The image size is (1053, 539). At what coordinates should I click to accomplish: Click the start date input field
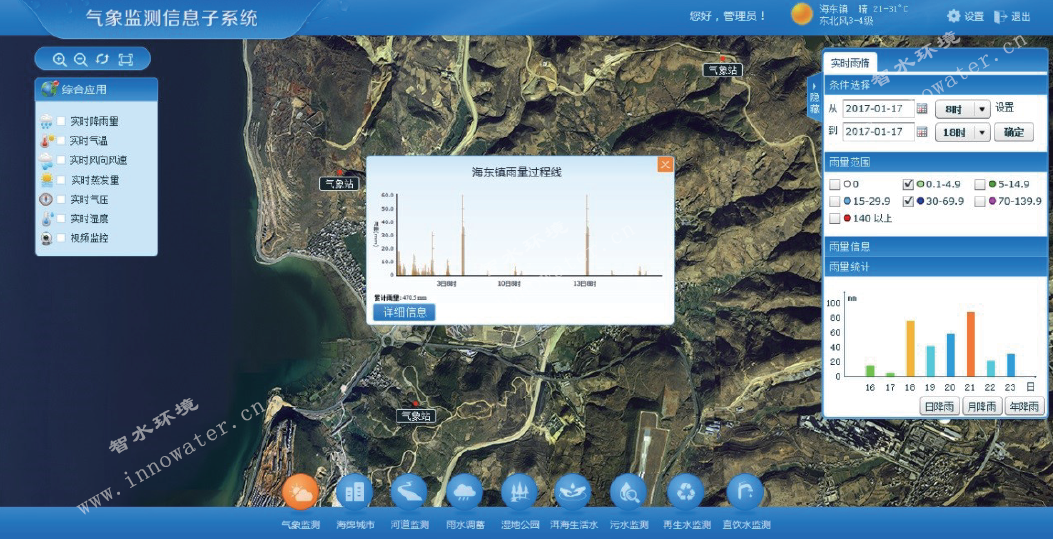coord(878,109)
